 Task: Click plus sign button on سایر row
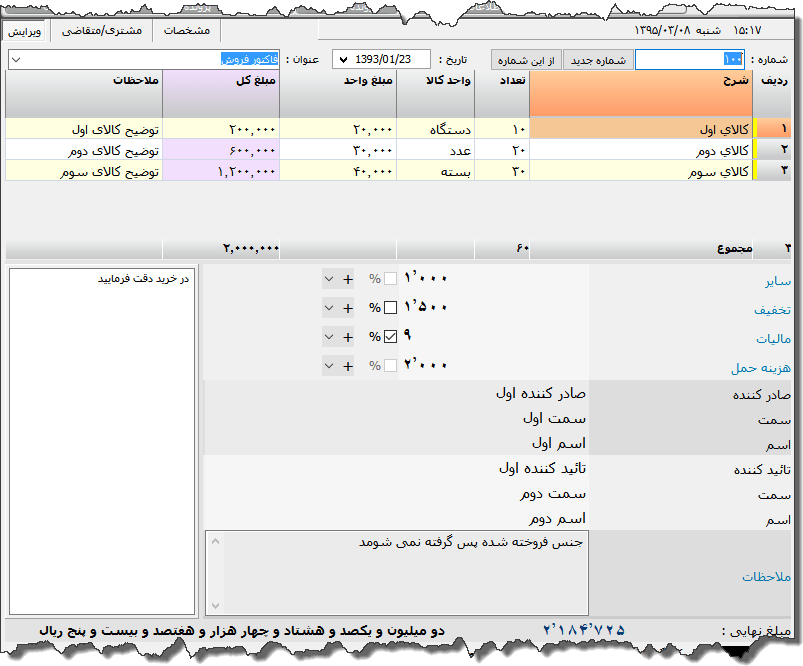pyautogui.click(x=347, y=279)
